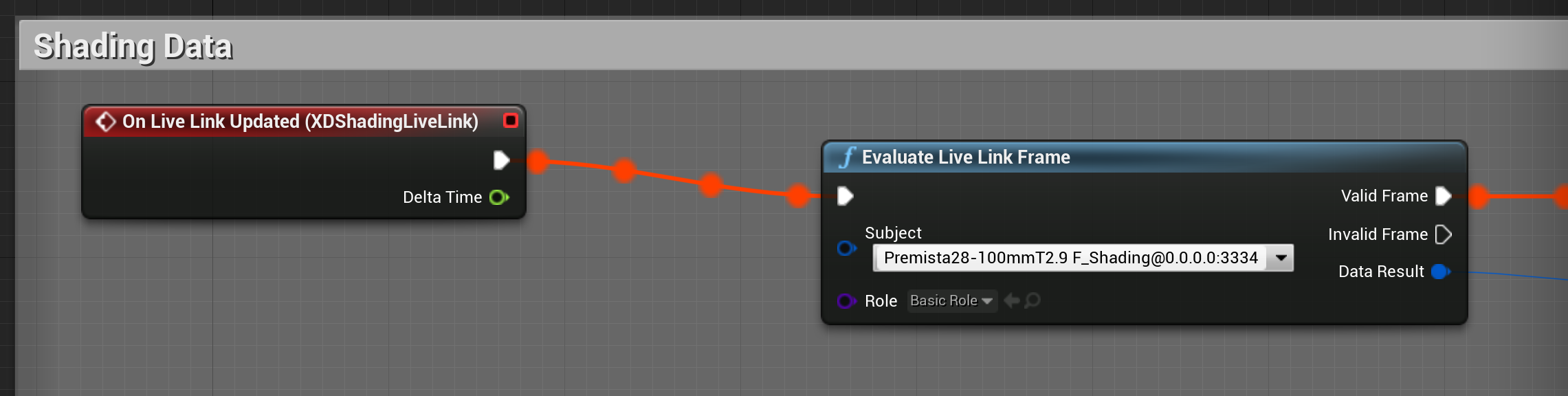
Task: Select the green Delta Time output pin
Action: (x=498, y=198)
